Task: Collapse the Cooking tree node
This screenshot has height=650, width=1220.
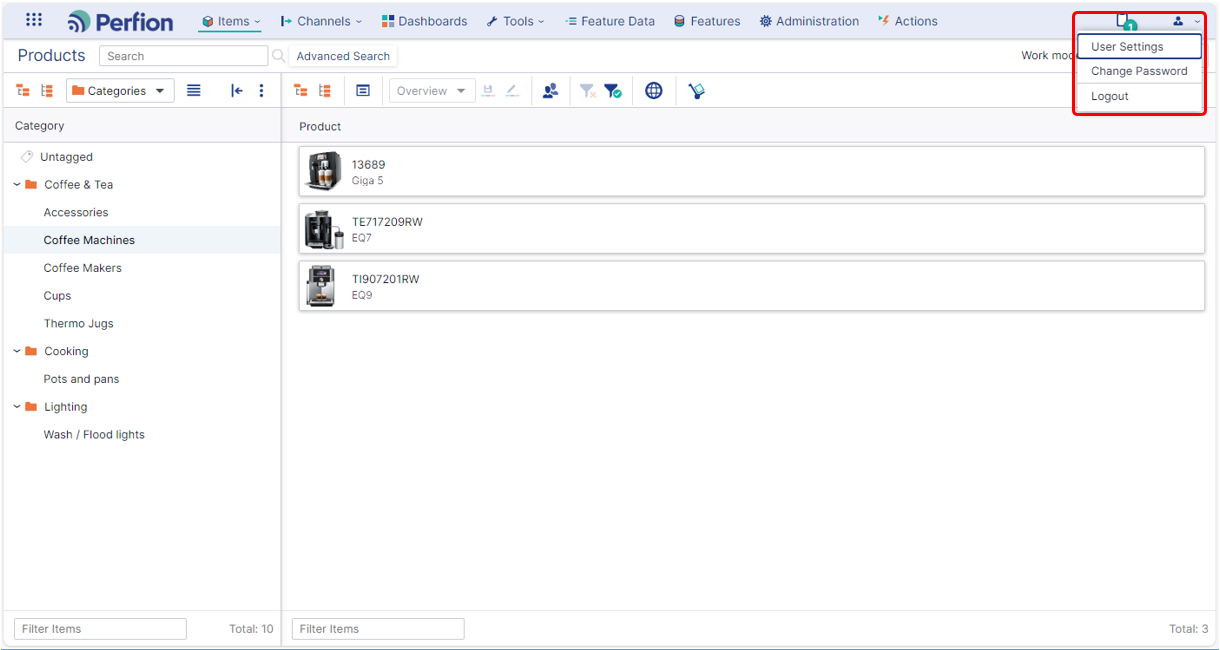Action: [17, 352]
